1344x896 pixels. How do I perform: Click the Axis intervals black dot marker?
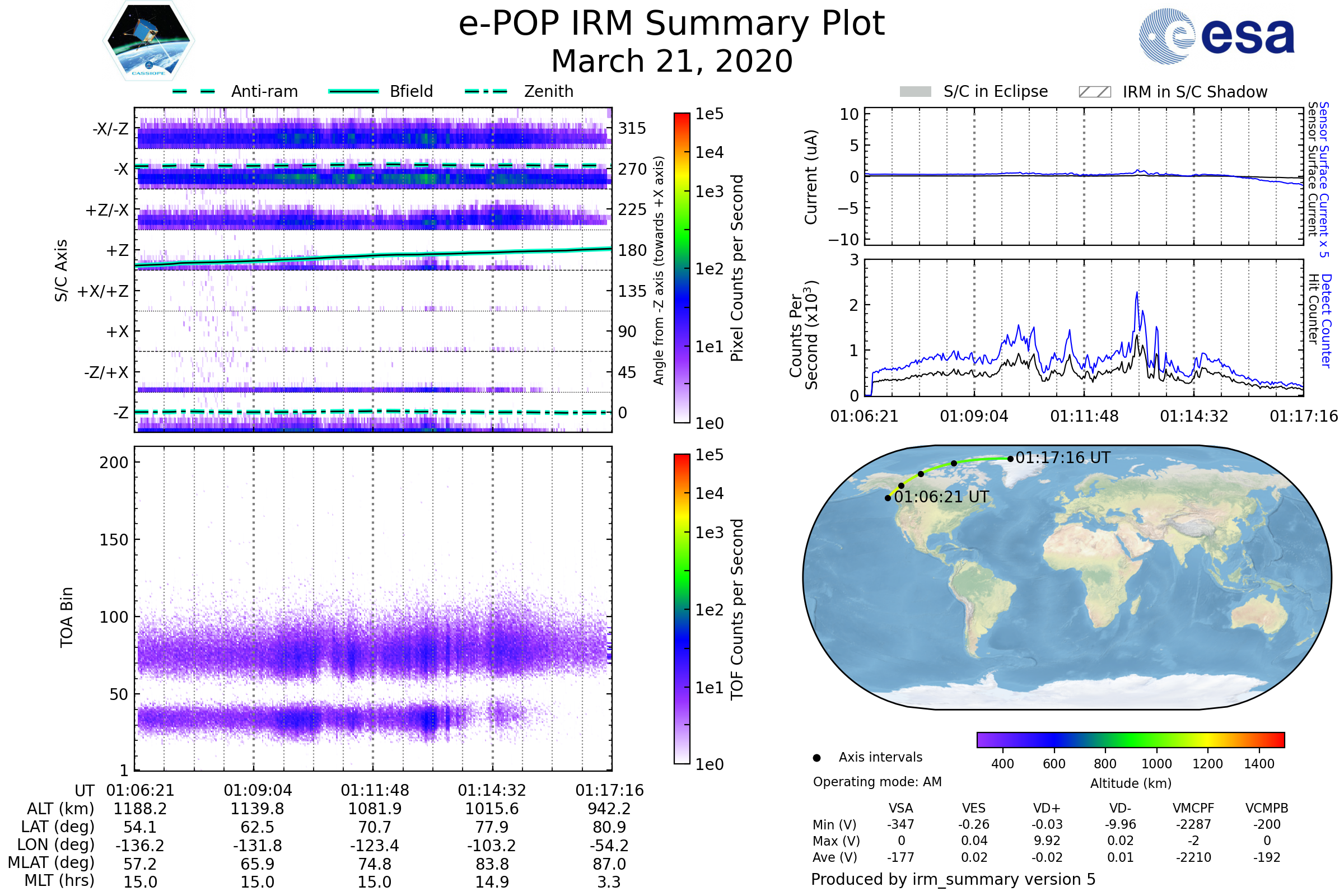point(816,758)
